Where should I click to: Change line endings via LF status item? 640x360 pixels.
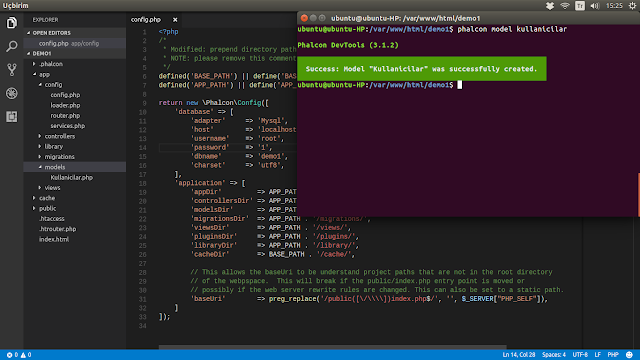(x=598, y=355)
